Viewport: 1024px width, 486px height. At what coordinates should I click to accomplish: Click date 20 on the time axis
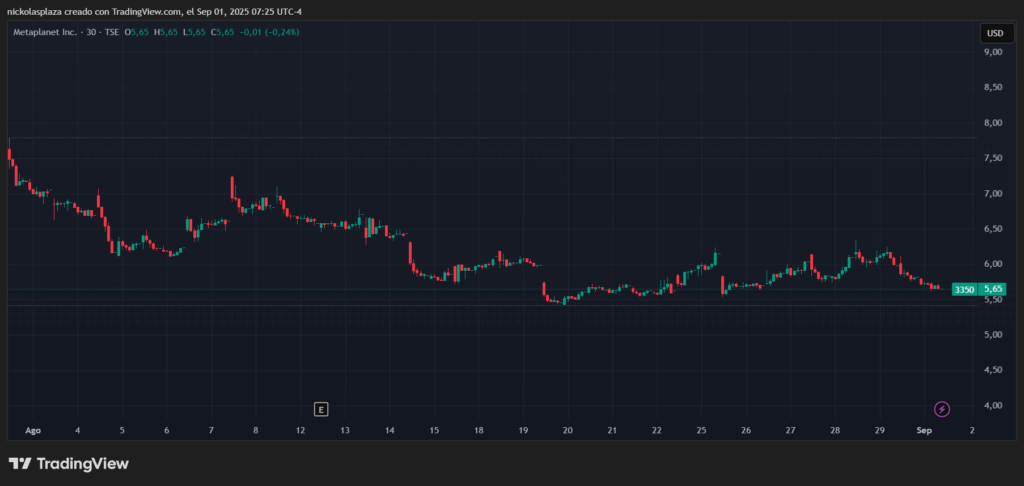click(568, 430)
